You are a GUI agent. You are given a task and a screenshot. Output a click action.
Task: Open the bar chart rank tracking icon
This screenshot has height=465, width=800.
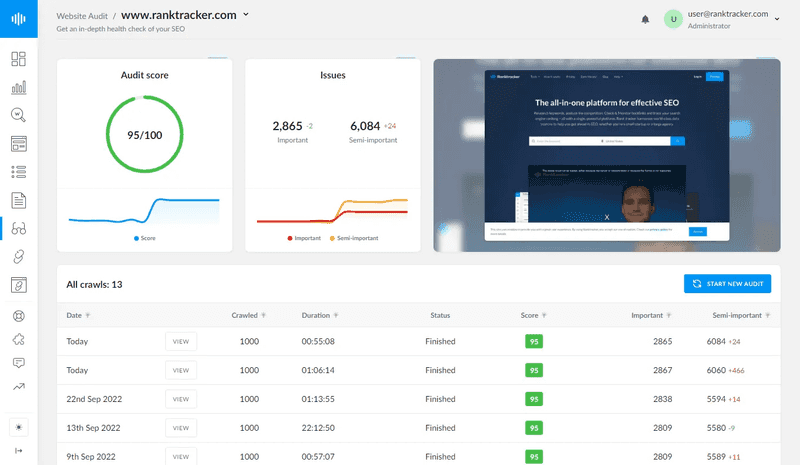[x=18, y=88]
